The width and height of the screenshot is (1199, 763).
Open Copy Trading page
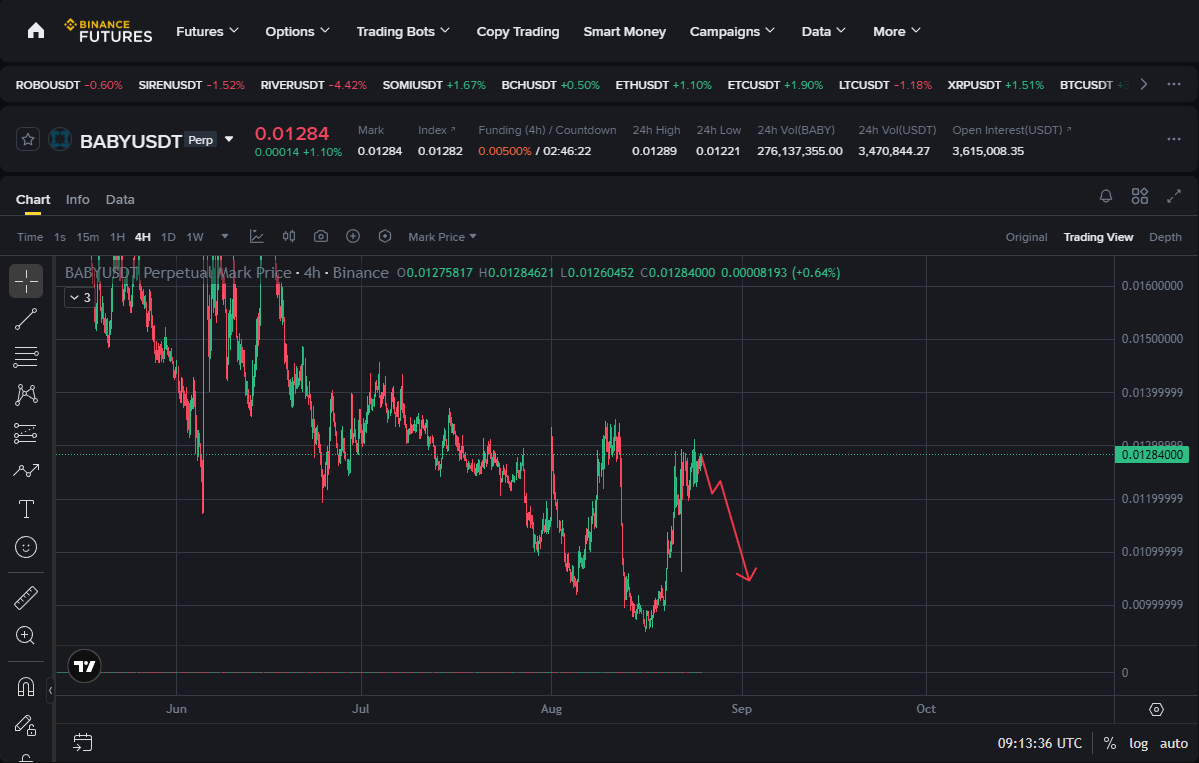pyautogui.click(x=518, y=31)
